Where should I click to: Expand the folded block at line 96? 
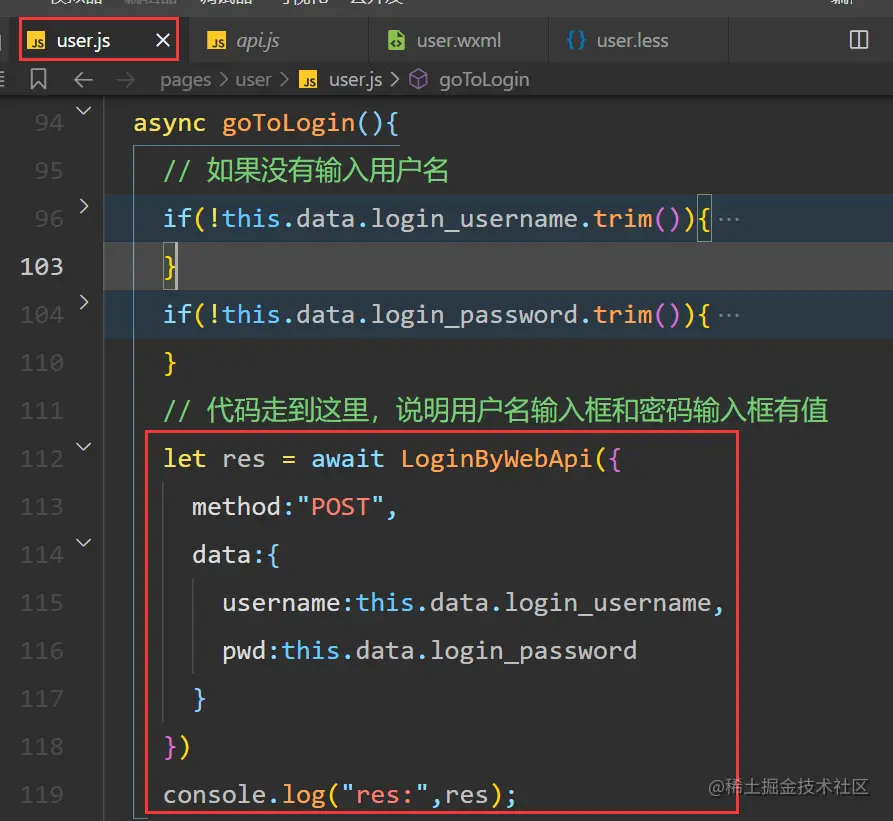pyautogui.click(x=84, y=206)
